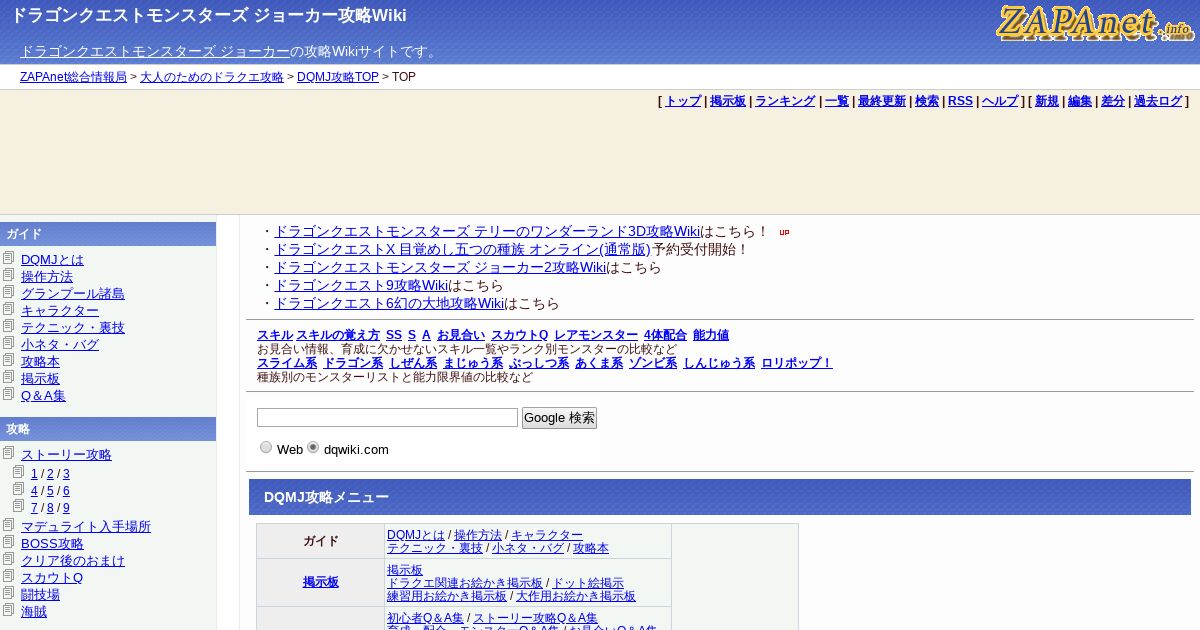This screenshot has height=630, width=1200.
Task: Open the スキルの覚え方 link
Action: [x=338, y=335]
